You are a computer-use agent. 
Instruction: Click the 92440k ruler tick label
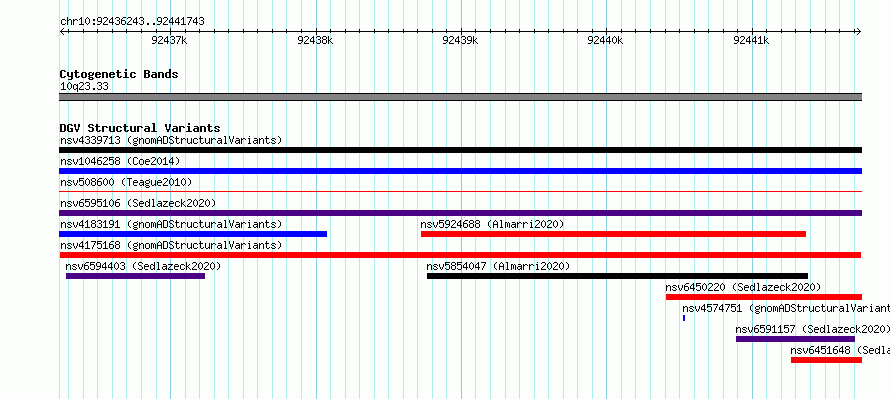click(606, 40)
